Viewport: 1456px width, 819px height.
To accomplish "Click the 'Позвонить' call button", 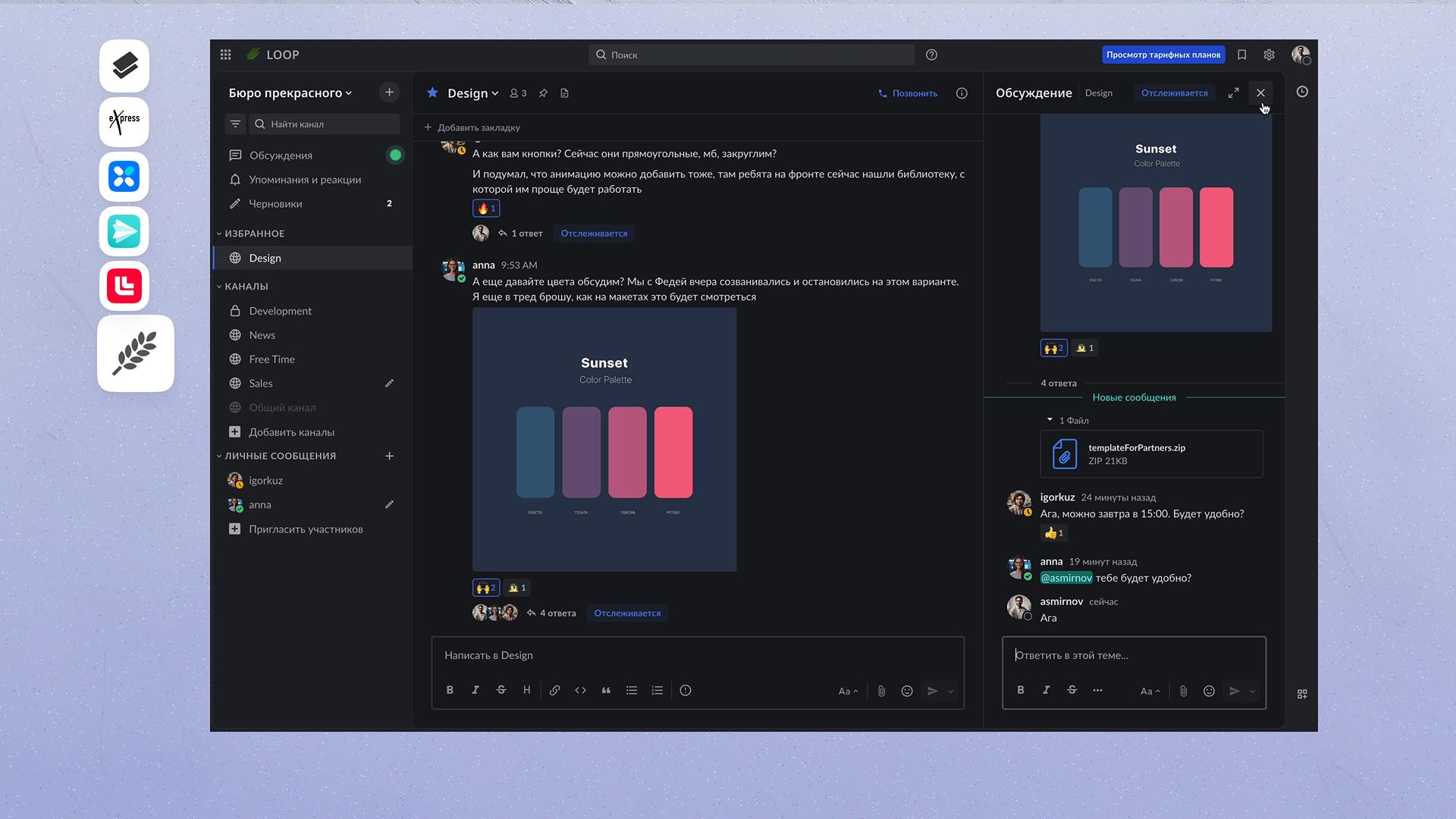I will [908, 93].
